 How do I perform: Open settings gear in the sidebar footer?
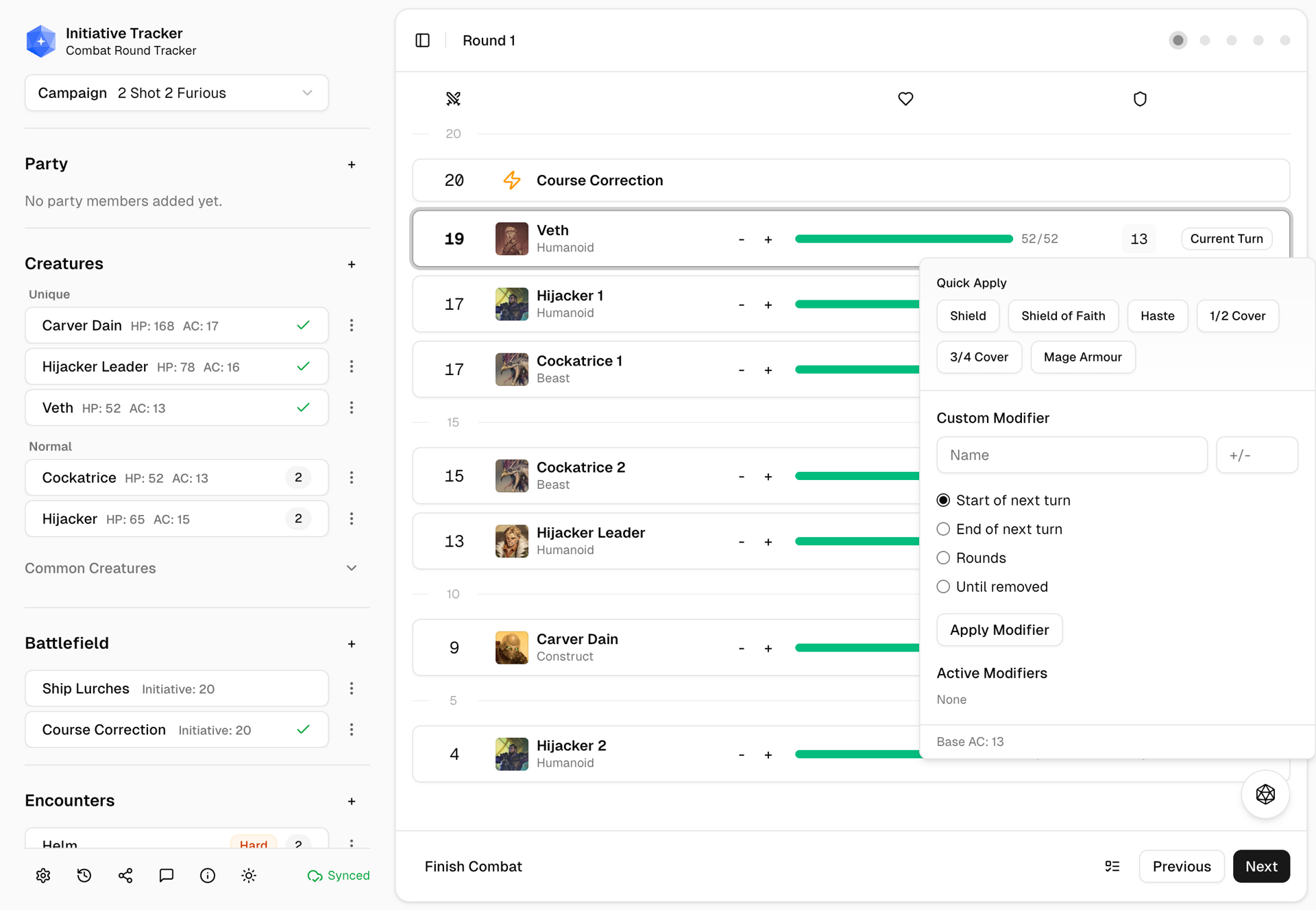tap(43, 875)
